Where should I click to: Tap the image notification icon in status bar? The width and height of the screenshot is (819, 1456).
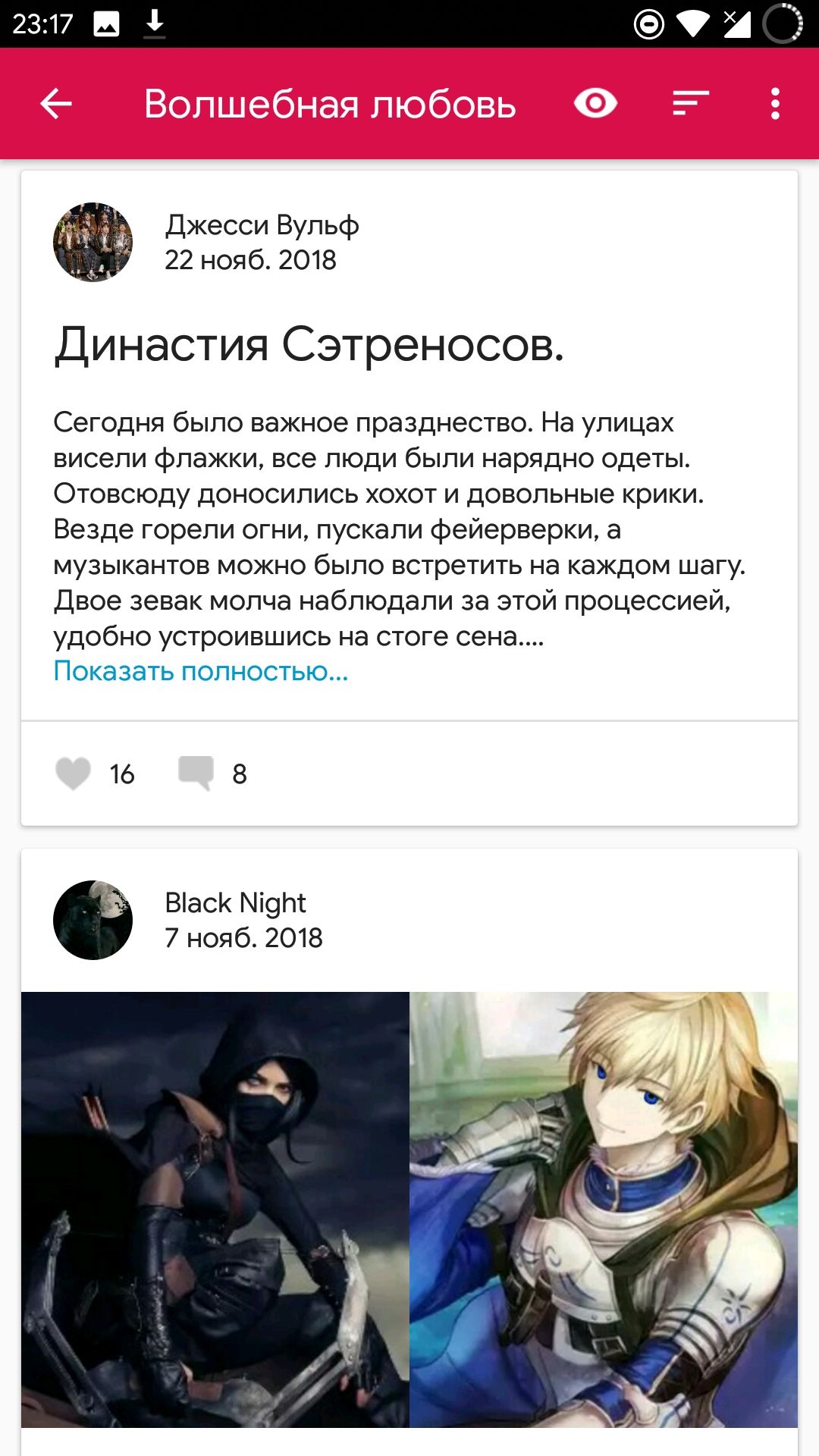[x=106, y=24]
